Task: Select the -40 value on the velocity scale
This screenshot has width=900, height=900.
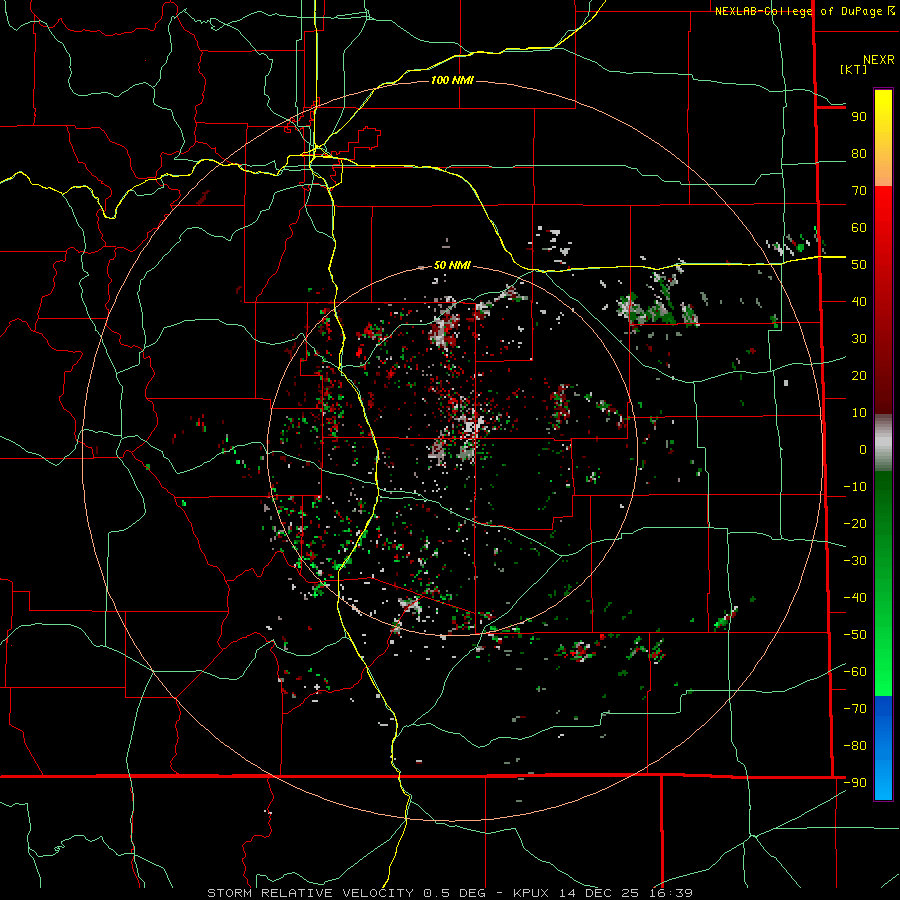Action: (855, 598)
